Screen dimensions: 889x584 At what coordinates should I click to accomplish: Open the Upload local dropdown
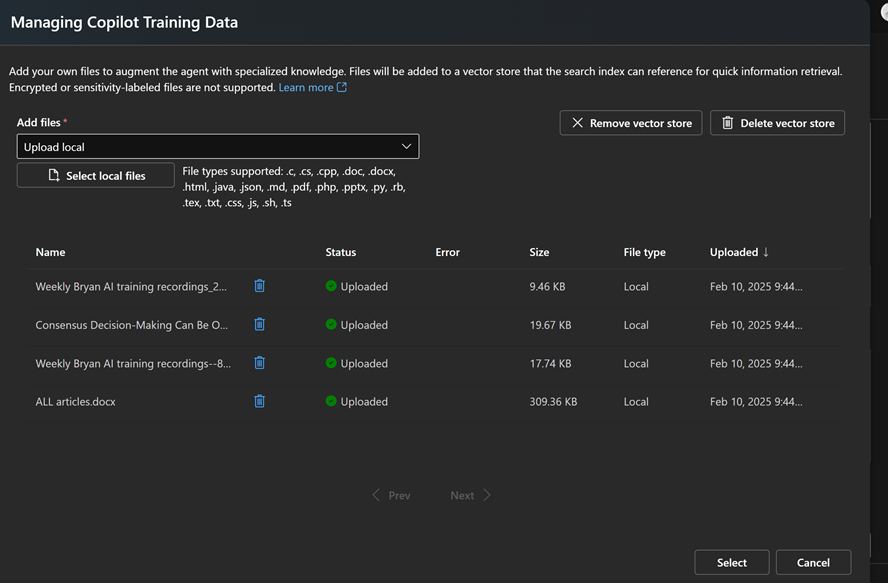[217, 147]
